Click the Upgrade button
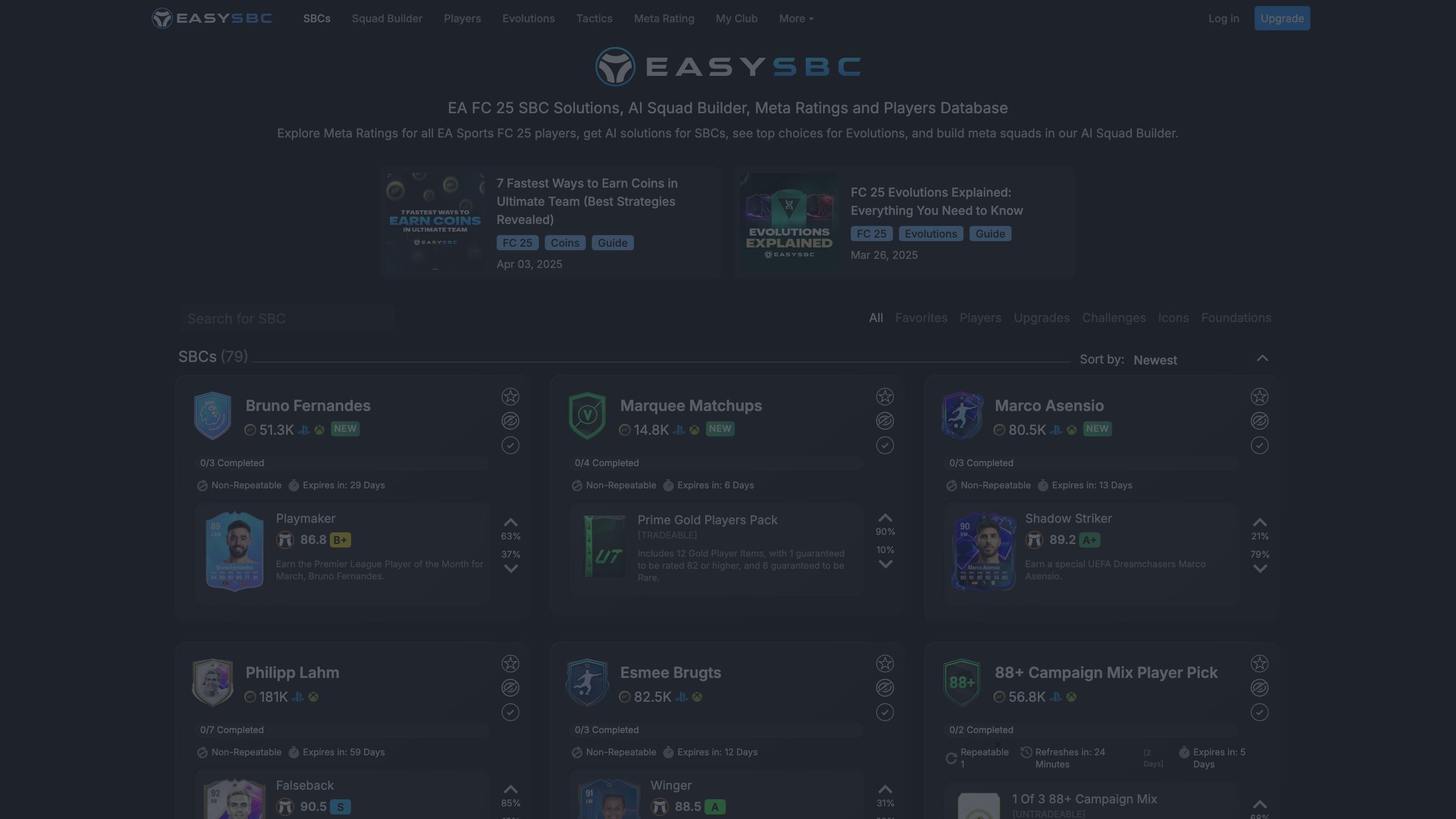The image size is (1456, 819). (1282, 18)
